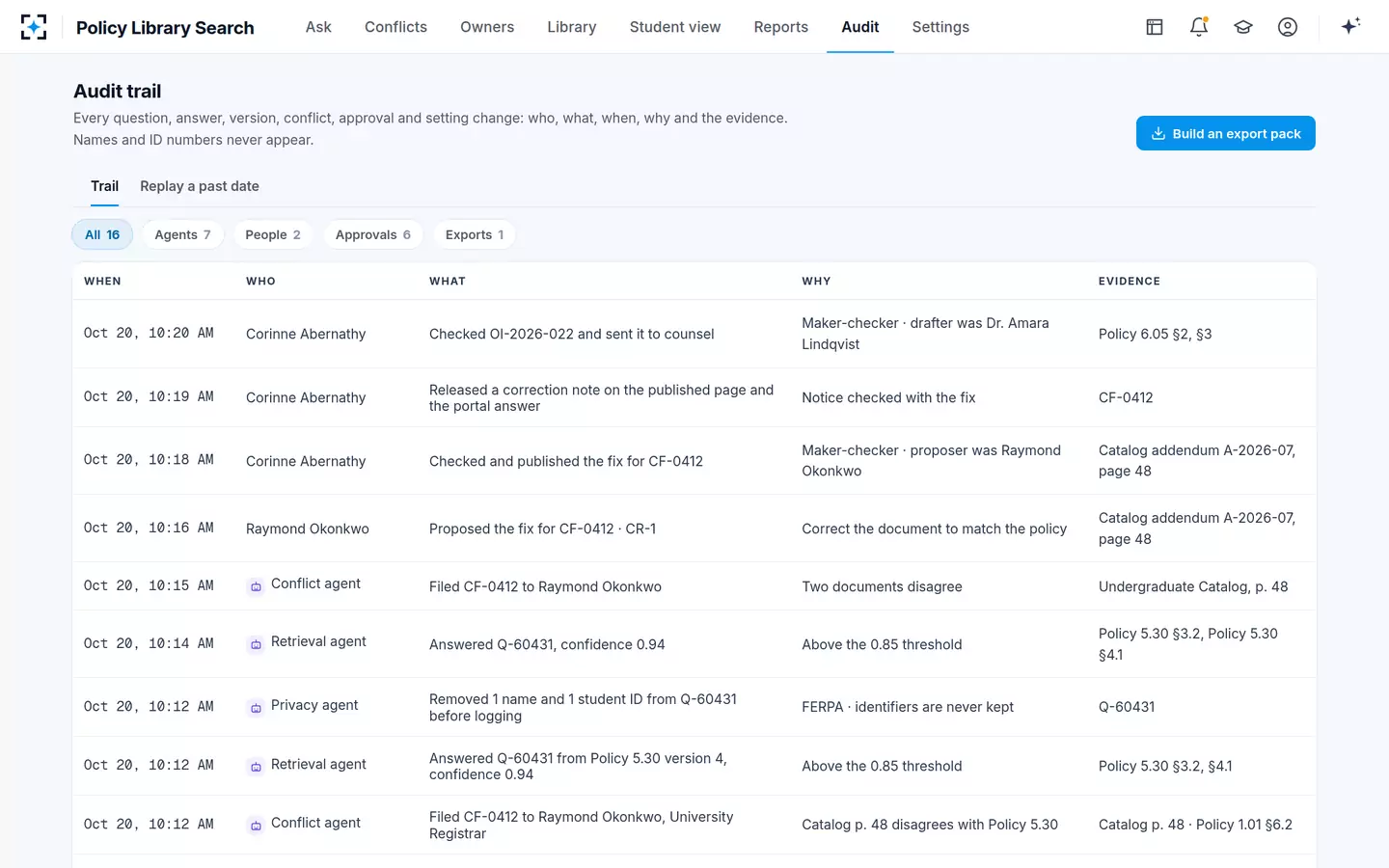Click 'Oct 20, 10:16 AM' timestamp
The image size is (1389, 868).
tap(149, 528)
